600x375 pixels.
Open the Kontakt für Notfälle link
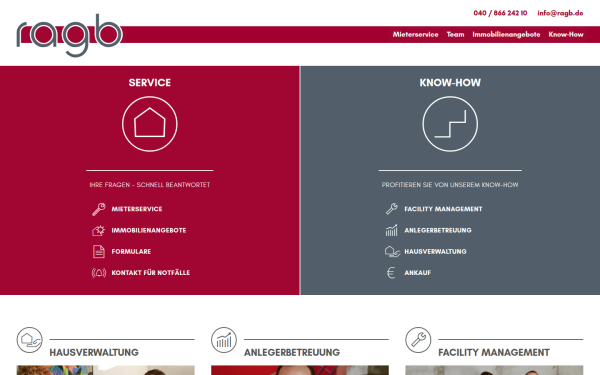[151, 273]
